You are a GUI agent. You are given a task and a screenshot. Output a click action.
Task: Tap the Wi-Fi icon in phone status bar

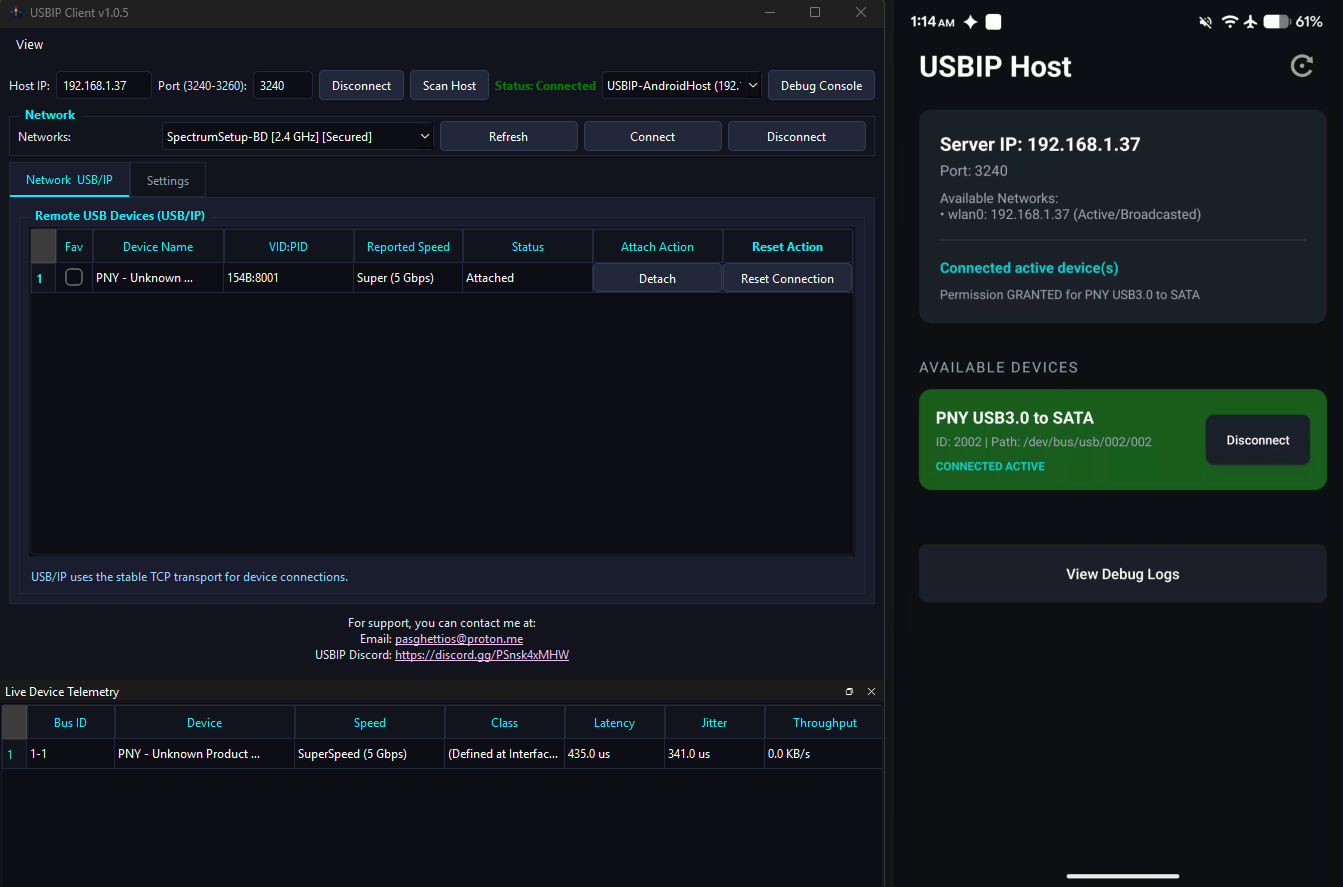click(x=1229, y=21)
